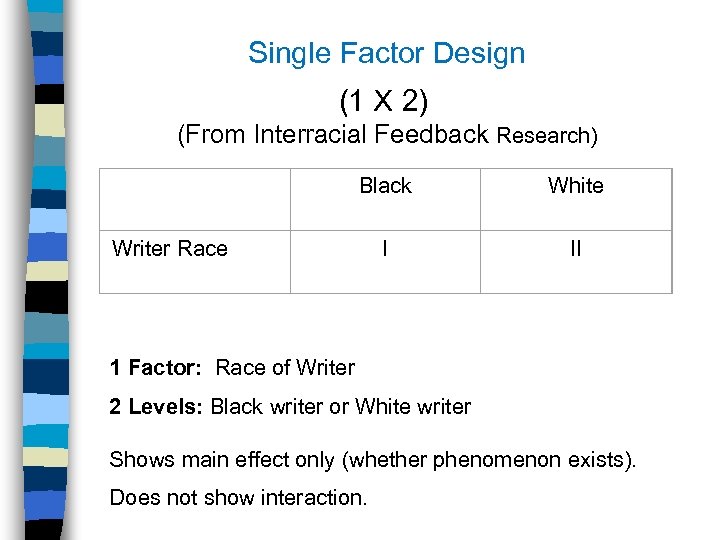Select the "Does not show interaction." line

pyautogui.click(x=238, y=497)
